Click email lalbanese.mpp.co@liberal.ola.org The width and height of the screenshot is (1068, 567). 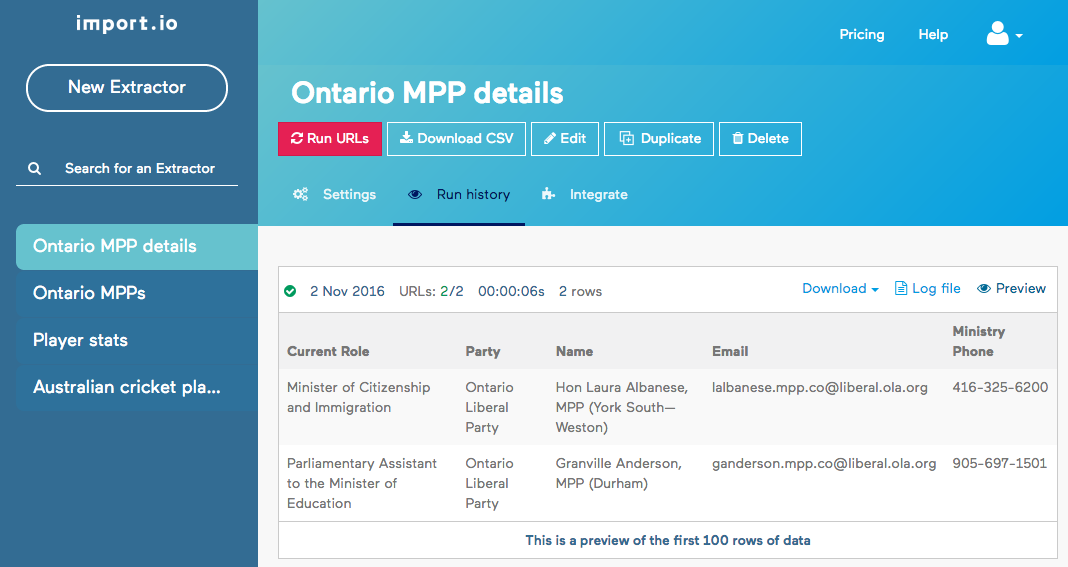[820, 387]
